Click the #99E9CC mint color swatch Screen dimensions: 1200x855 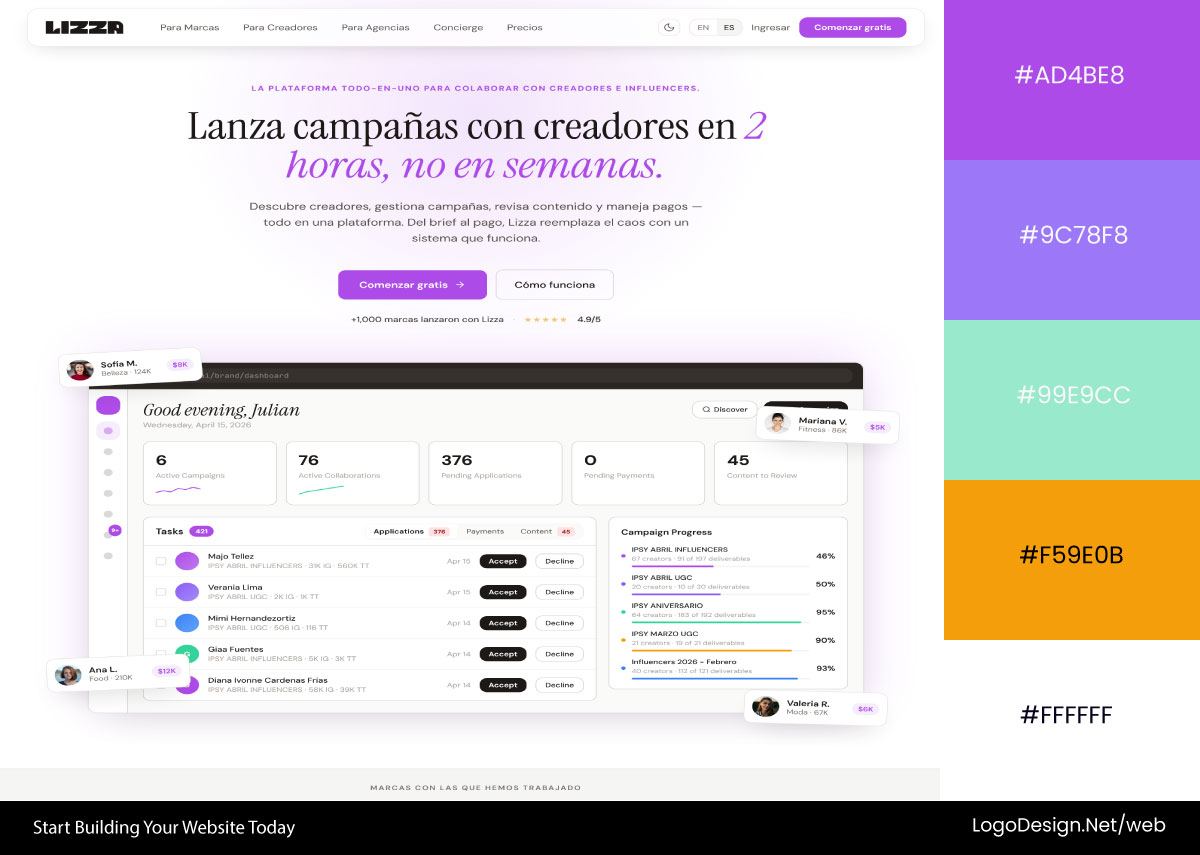tap(1072, 400)
